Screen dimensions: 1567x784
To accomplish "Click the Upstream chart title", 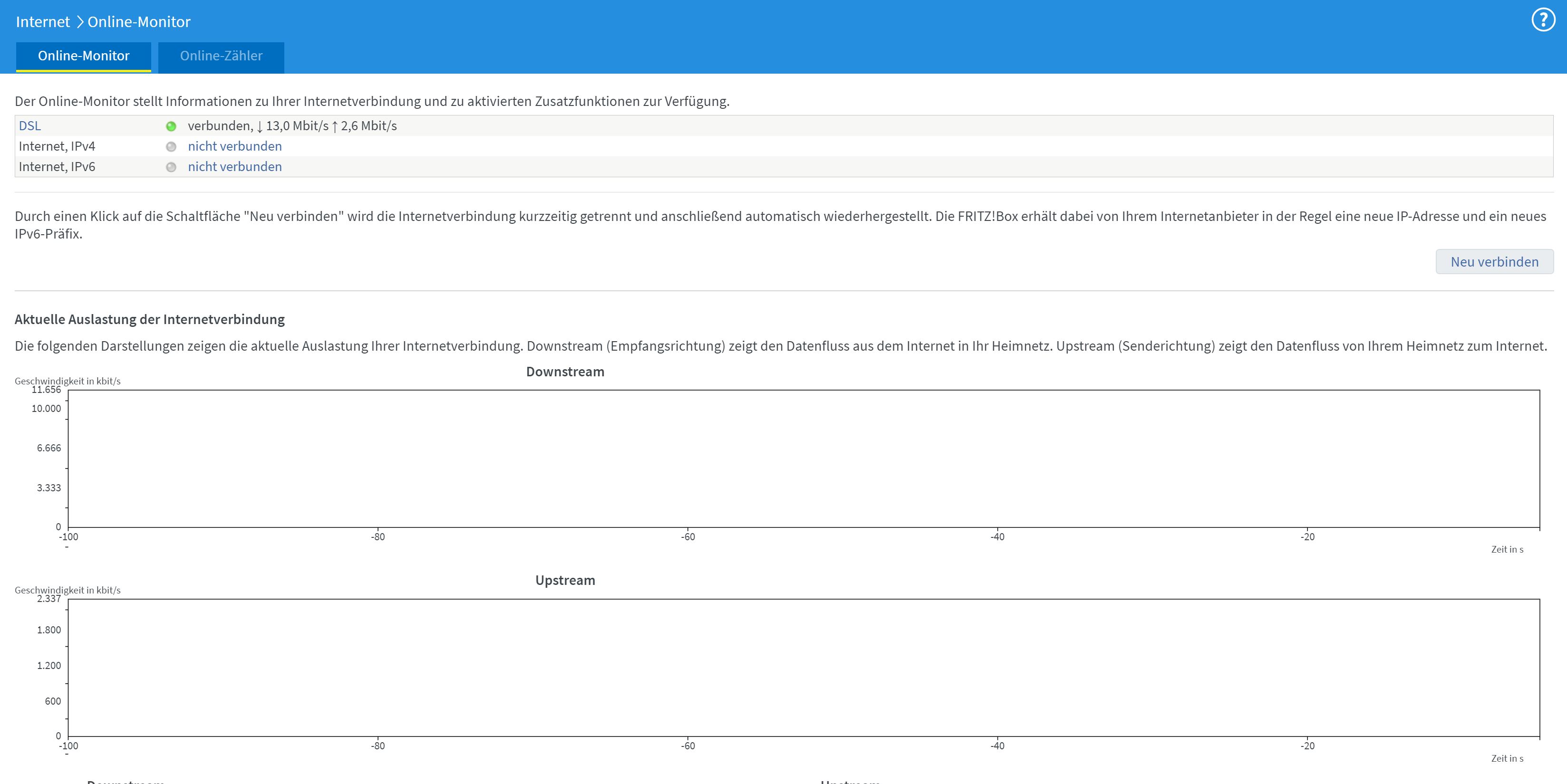I will (x=564, y=581).
